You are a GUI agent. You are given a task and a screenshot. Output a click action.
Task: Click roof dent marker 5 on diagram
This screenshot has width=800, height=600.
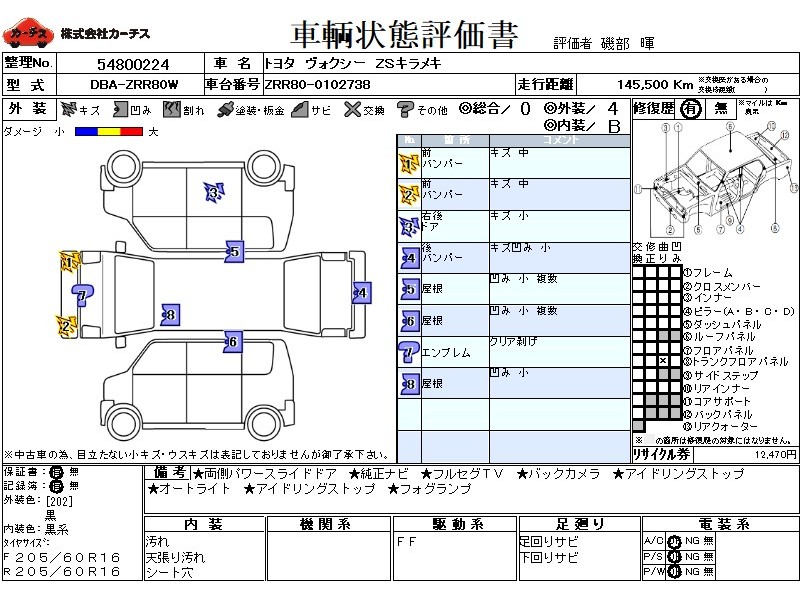pyautogui.click(x=234, y=252)
